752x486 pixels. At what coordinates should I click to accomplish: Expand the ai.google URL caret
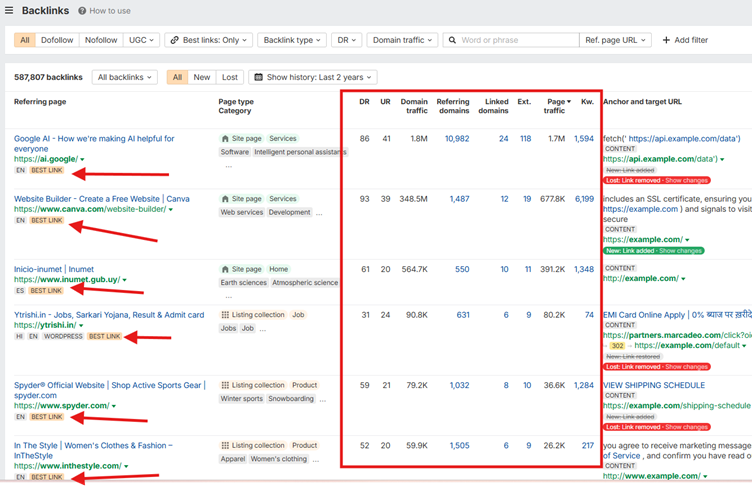(82, 159)
